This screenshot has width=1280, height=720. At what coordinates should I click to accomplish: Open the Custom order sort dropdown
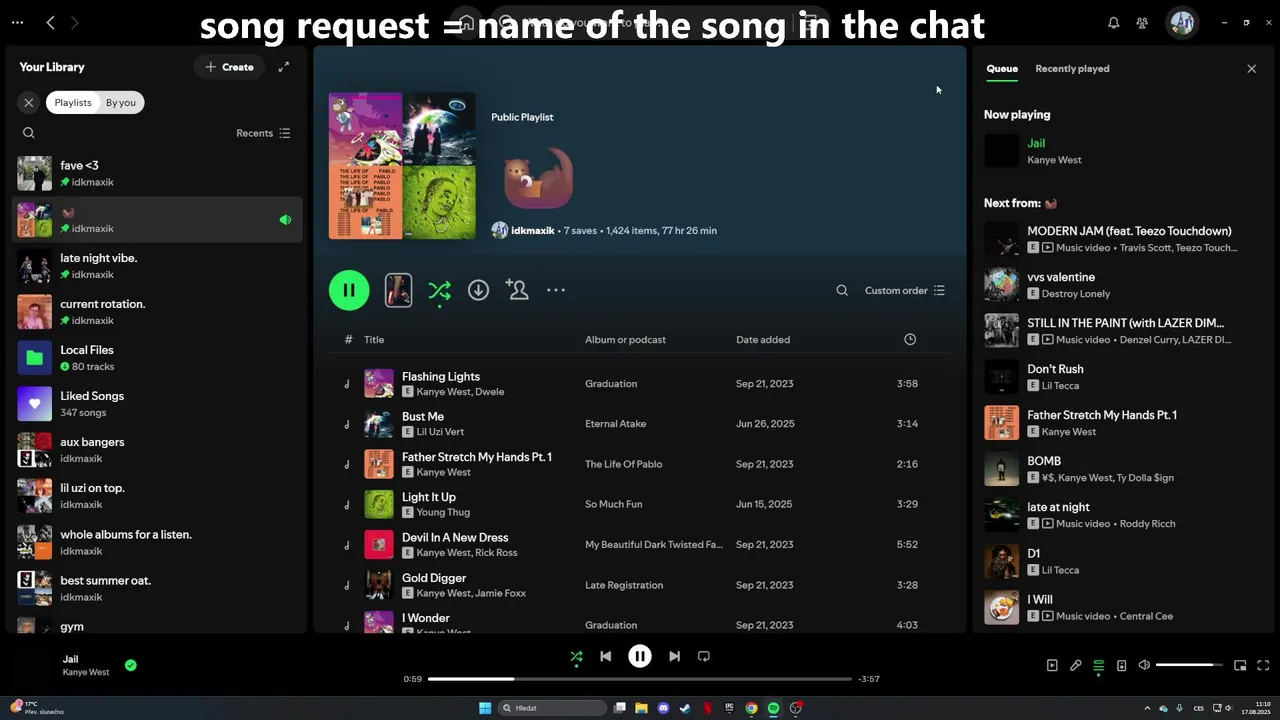coord(905,290)
